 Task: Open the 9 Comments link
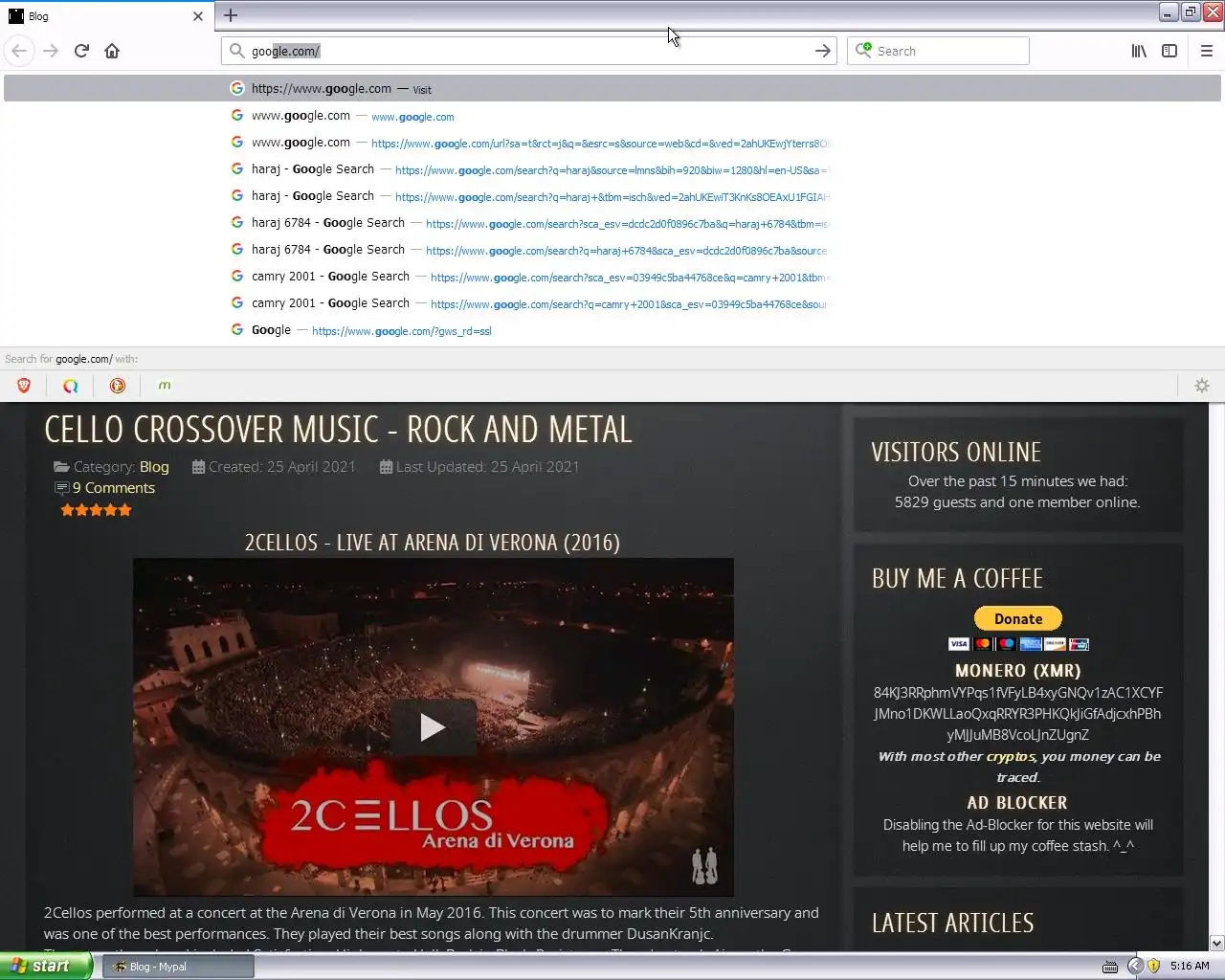pos(113,488)
